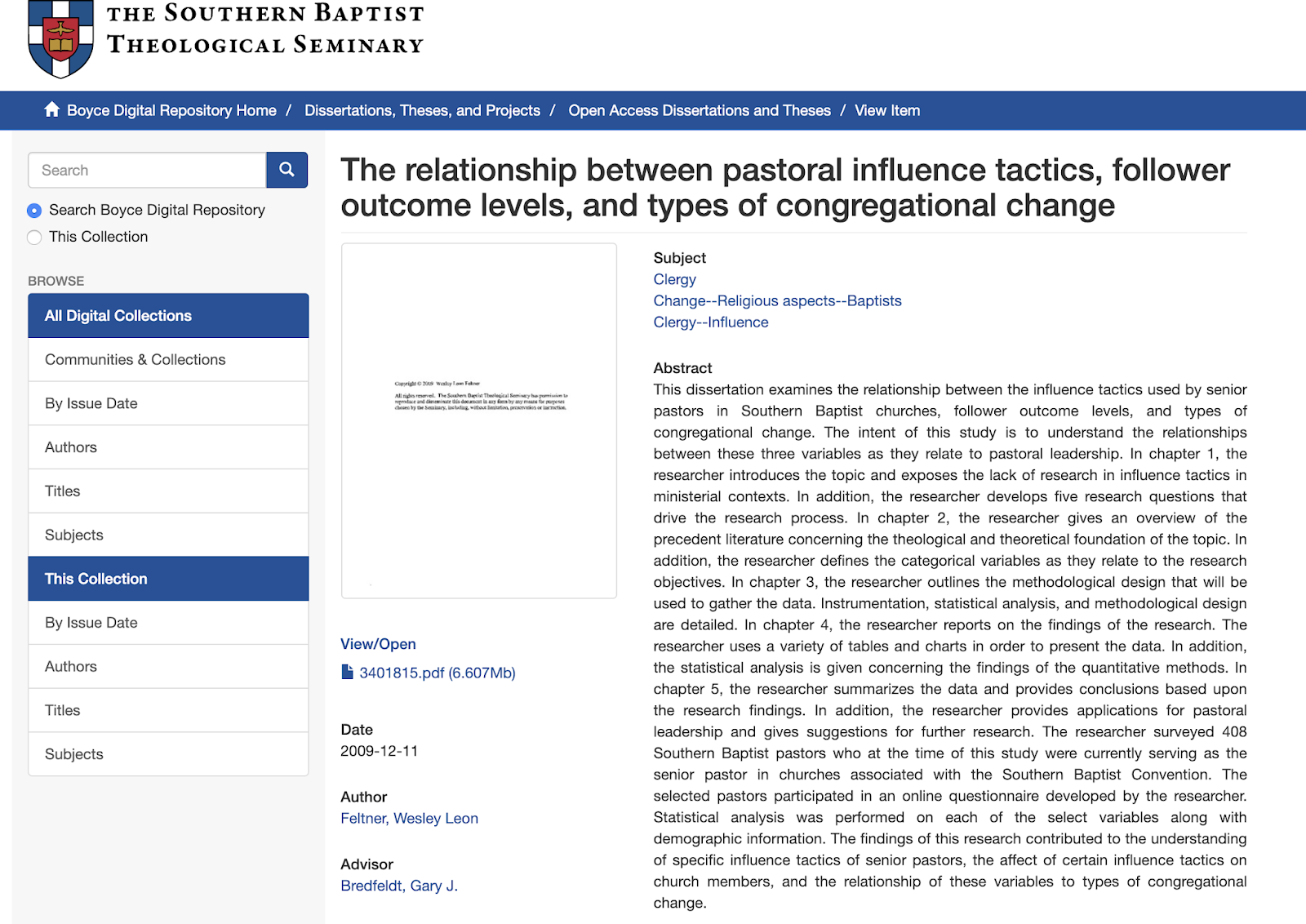Image resolution: width=1306 pixels, height=924 pixels.
Task: Open the Change--Religious aspects--Baptists subject link
Action: click(x=777, y=300)
